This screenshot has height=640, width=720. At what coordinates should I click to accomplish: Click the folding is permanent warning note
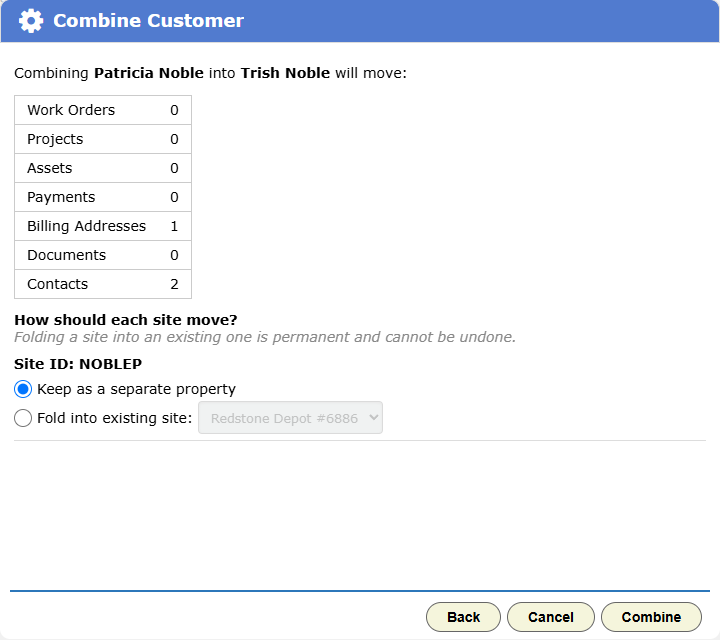click(265, 337)
